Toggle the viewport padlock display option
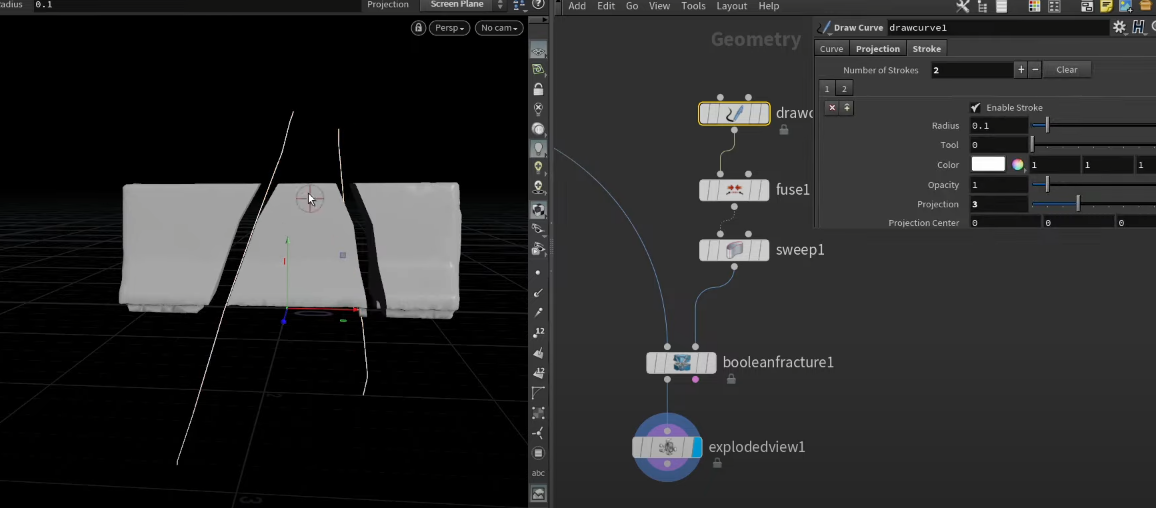1156x508 pixels. click(x=539, y=89)
